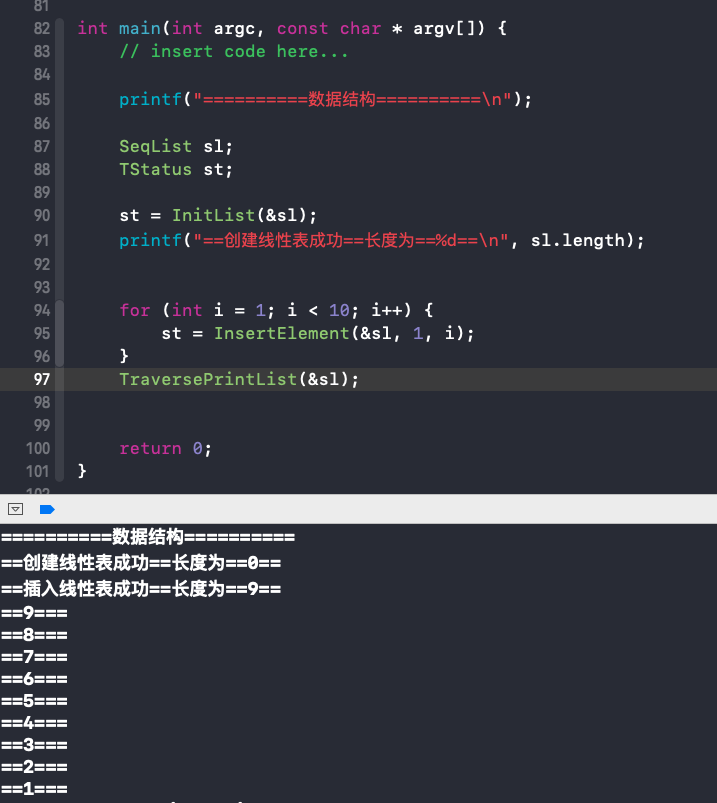717x803 pixels.
Task: Click console output line '==7==='
Action: (34, 657)
